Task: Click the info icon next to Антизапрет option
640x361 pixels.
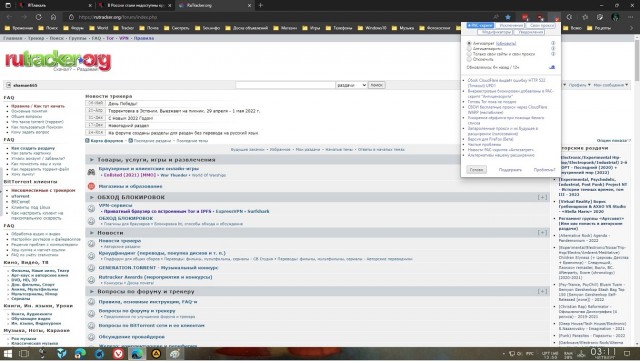Action: pyautogui.click(x=553, y=43)
